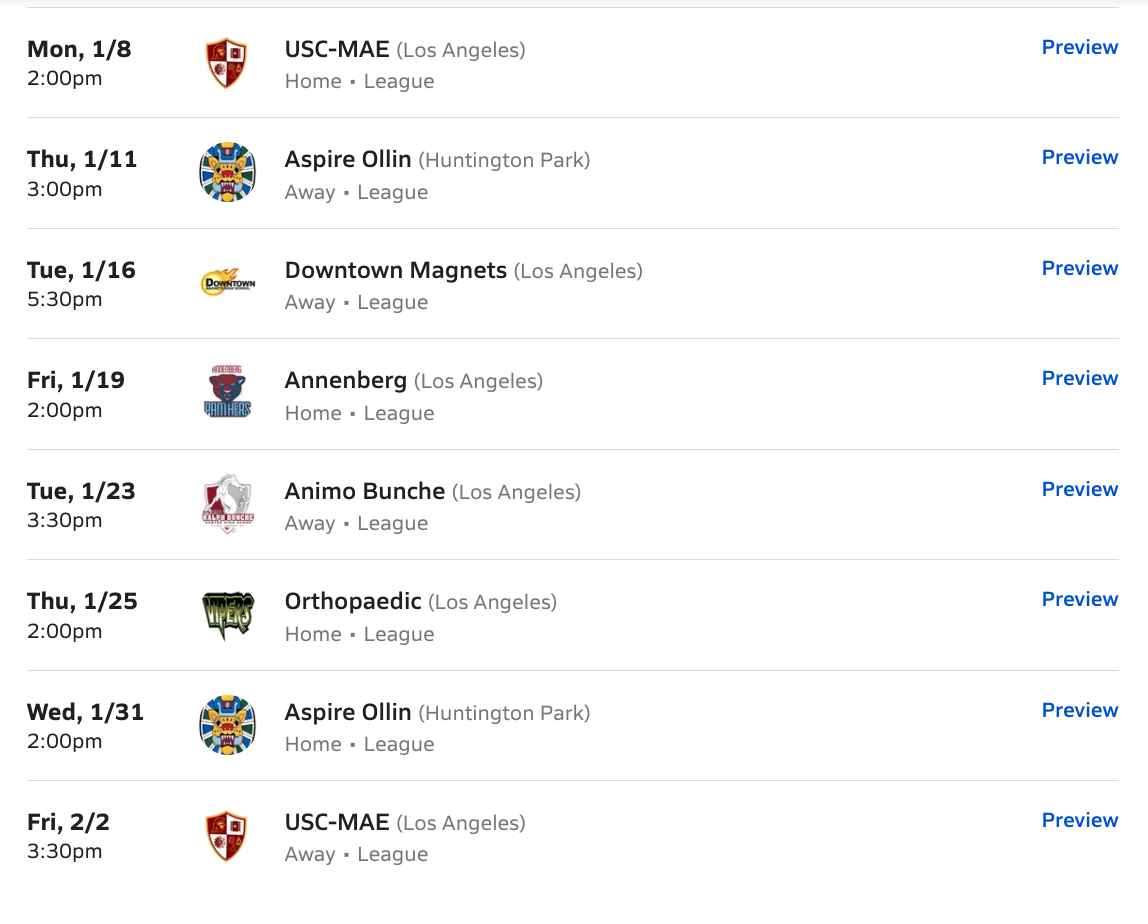Open Preview for Orthopaedic game

[1079, 599]
